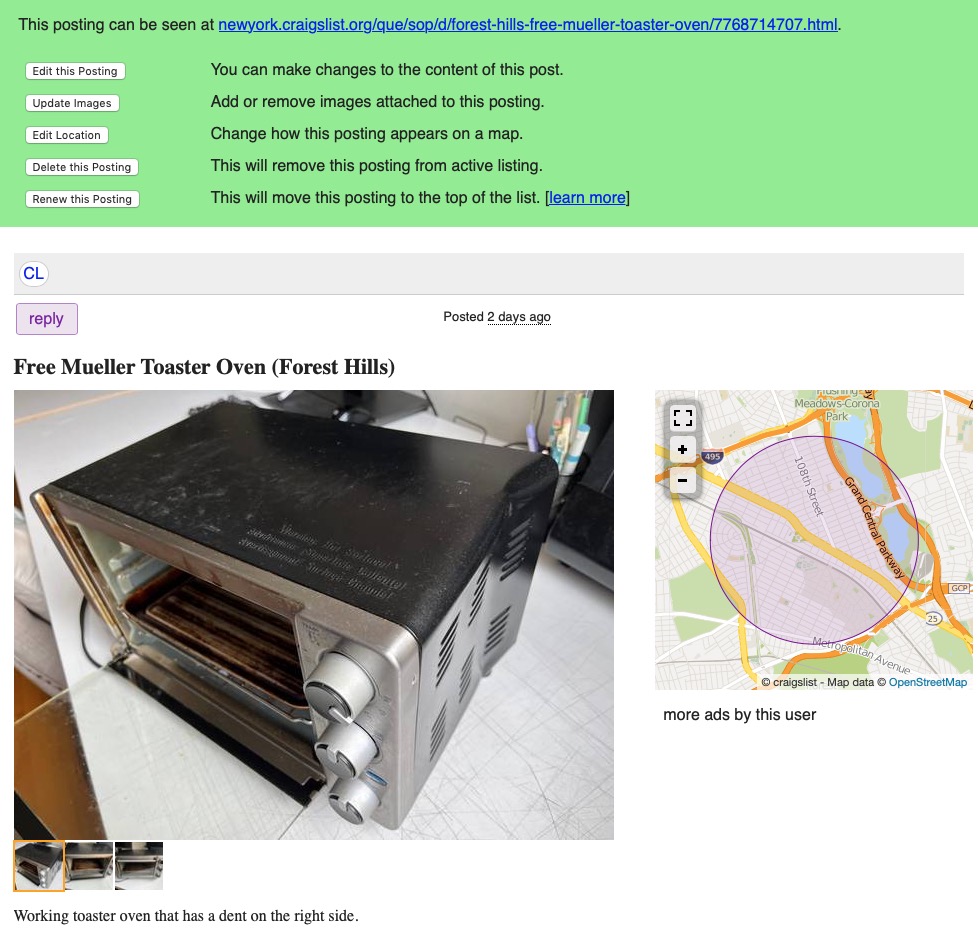Open the map in fullscreen mode
This screenshot has width=978, height=938.
pos(682,417)
